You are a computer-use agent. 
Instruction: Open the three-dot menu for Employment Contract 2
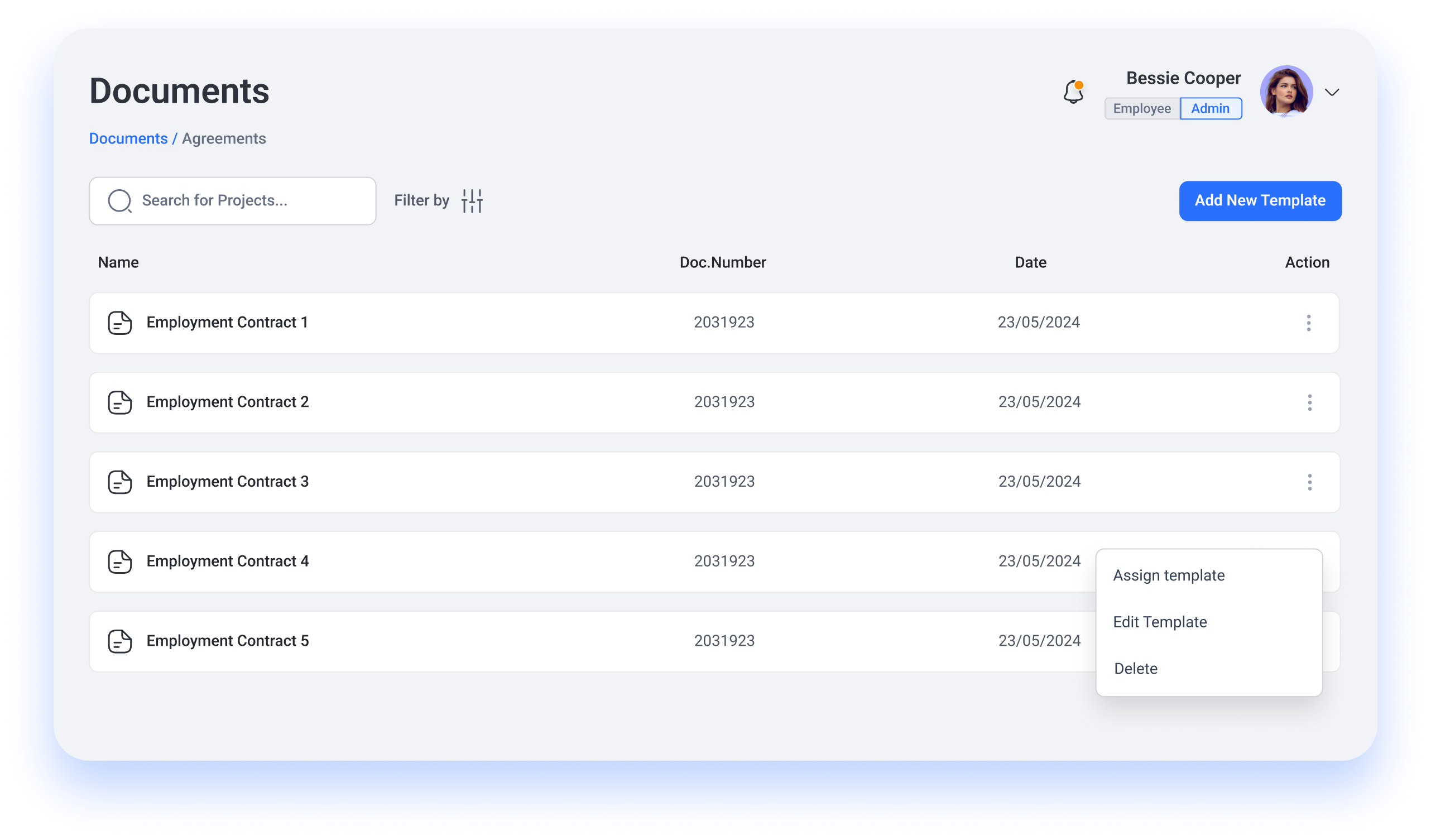click(x=1309, y=402)
